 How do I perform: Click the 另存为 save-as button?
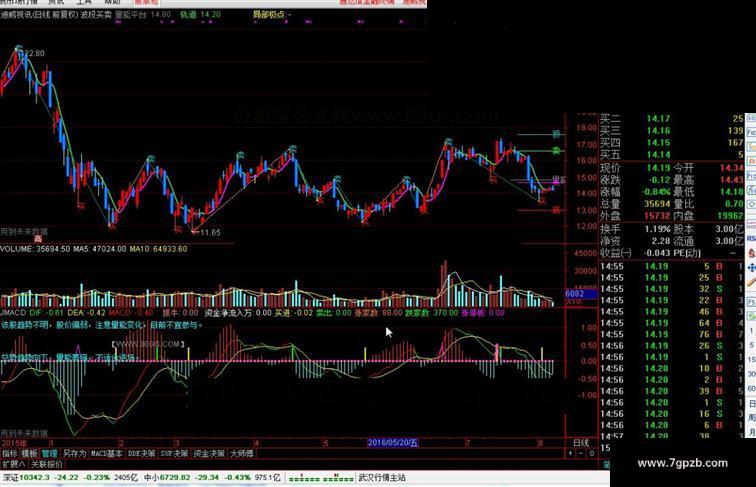[x=74, y=454]
